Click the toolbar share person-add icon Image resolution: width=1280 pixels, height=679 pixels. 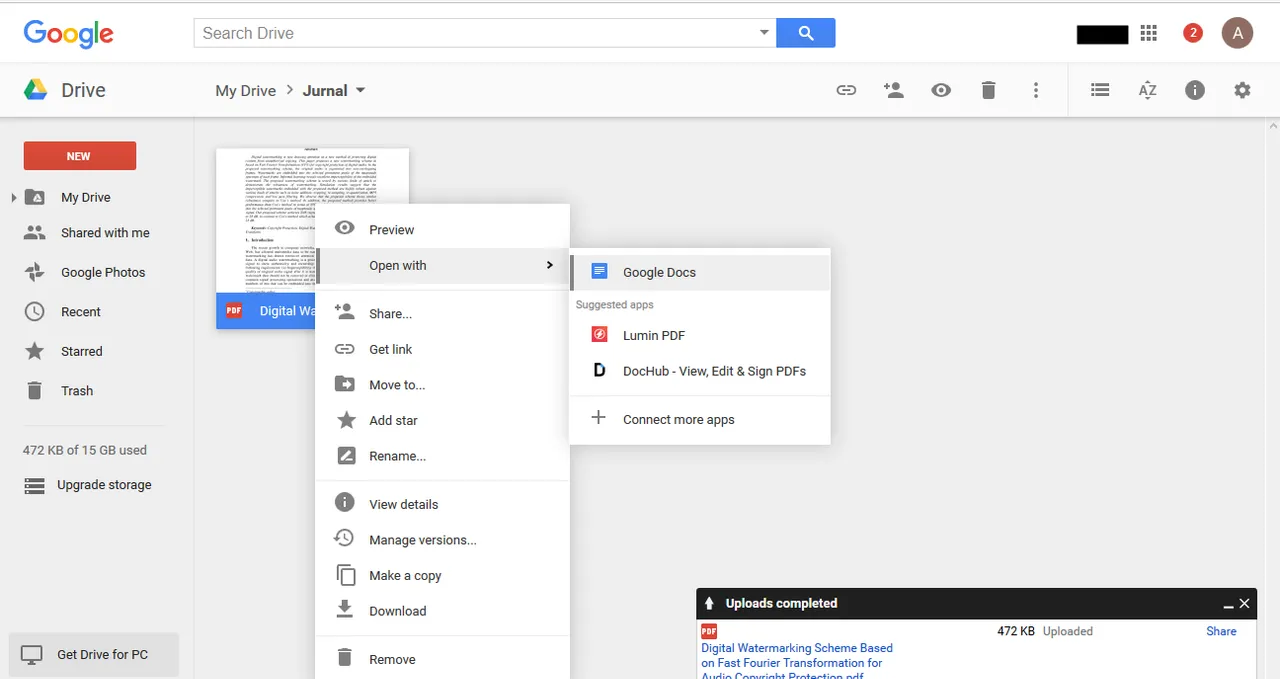click(894, 90)
